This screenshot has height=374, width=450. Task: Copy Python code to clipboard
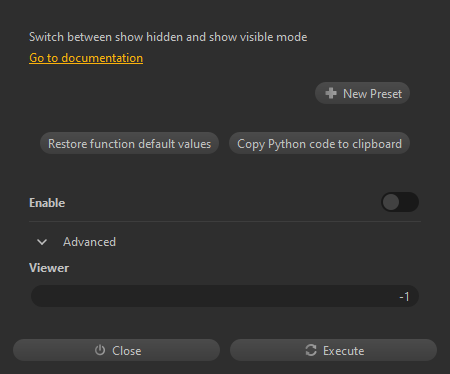[319, 143]
